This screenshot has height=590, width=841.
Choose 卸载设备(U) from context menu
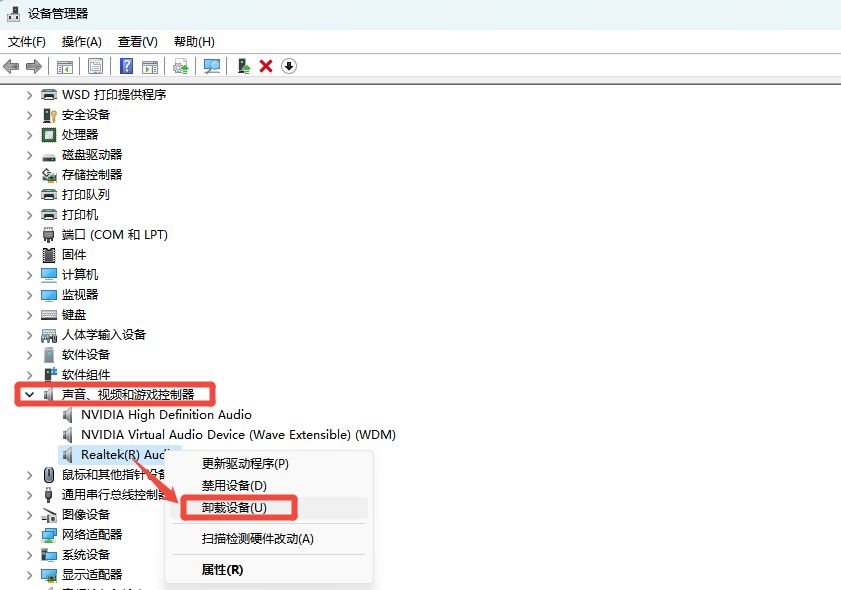269,507
